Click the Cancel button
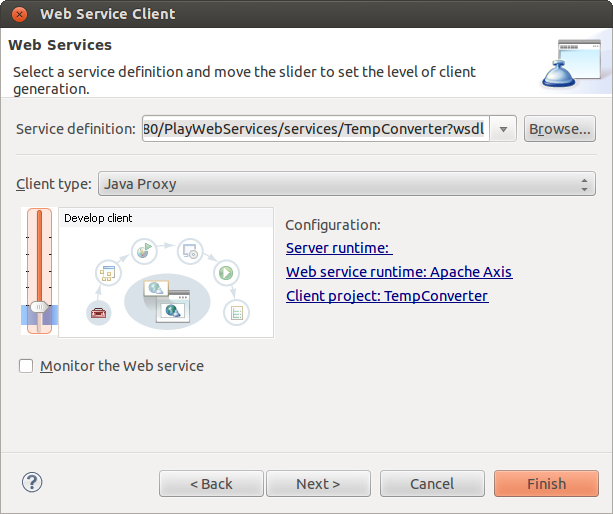 pos(432,484)
